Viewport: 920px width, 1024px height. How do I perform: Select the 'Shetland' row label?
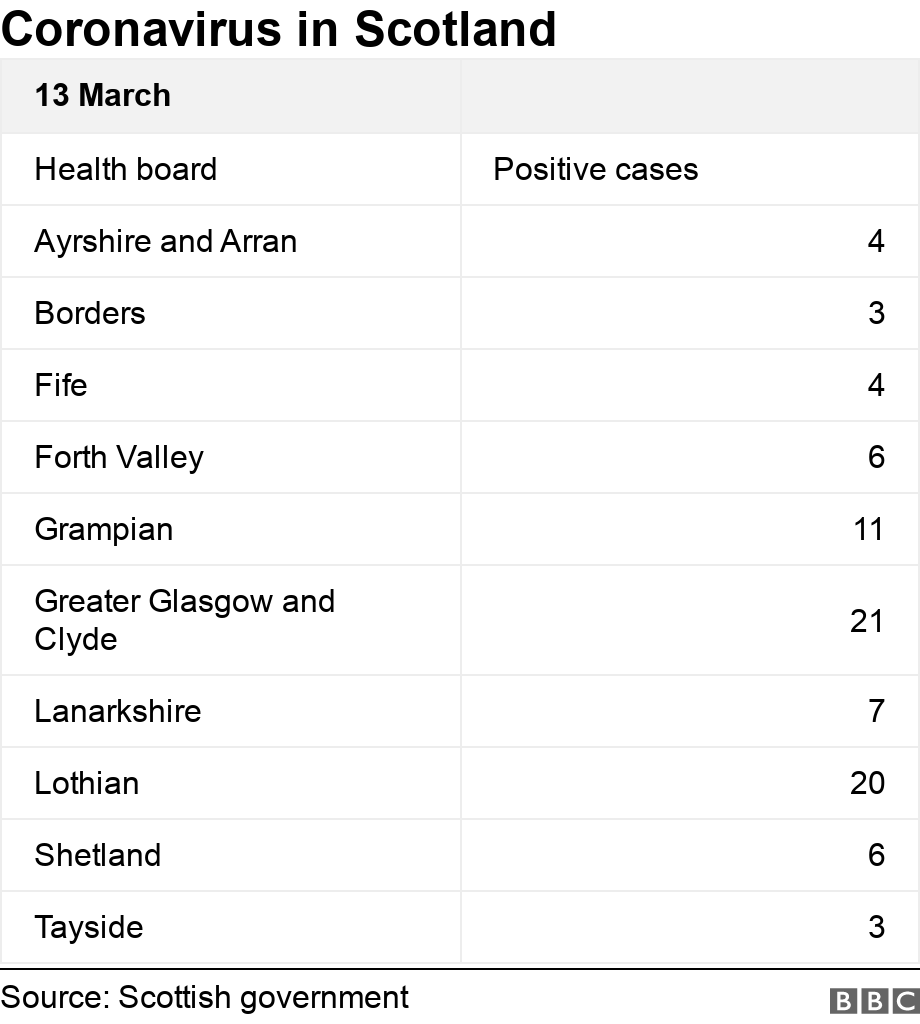point(98,855)
